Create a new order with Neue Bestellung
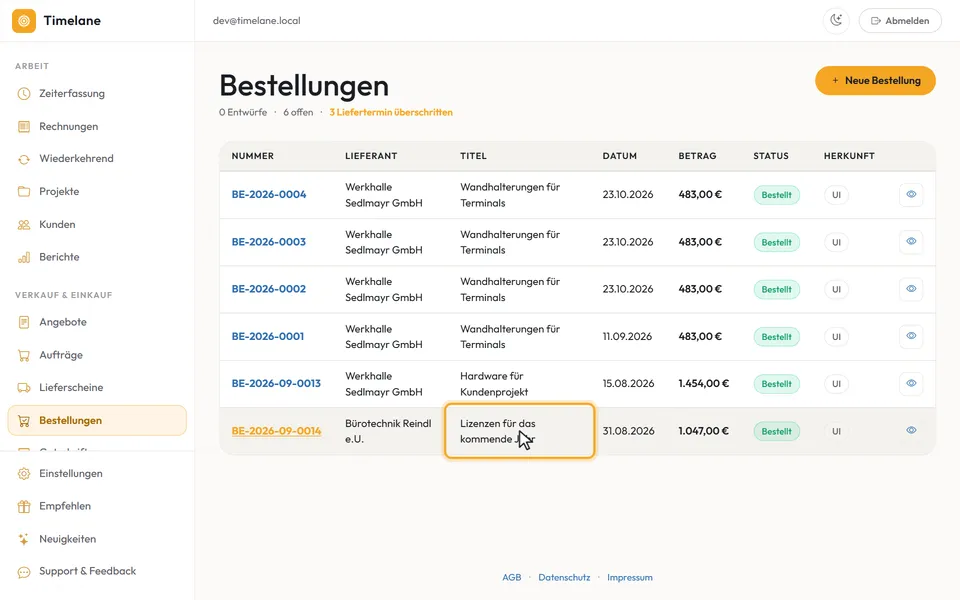Image resolution: width=960 pixels, height=600 pixels. [x=875, y=80]
